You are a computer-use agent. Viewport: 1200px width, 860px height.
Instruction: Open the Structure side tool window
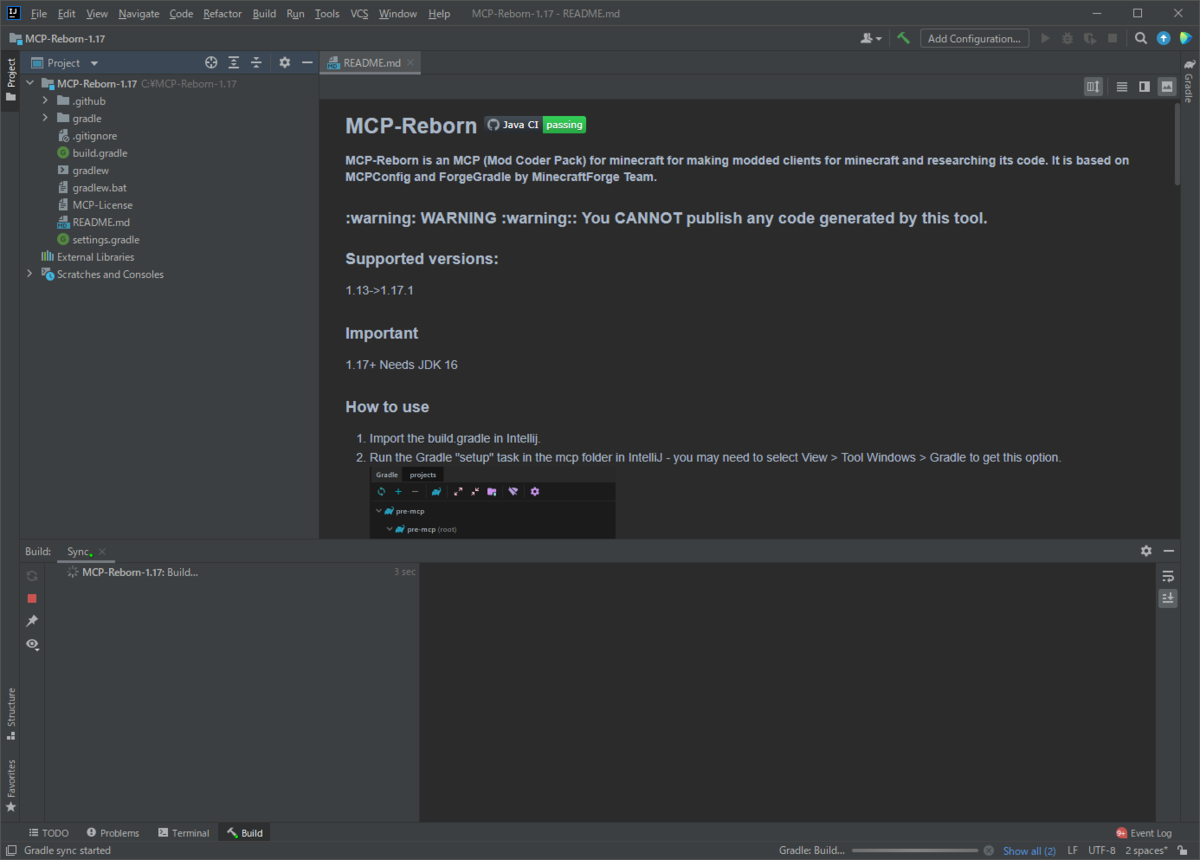click(x=11, y=713)
